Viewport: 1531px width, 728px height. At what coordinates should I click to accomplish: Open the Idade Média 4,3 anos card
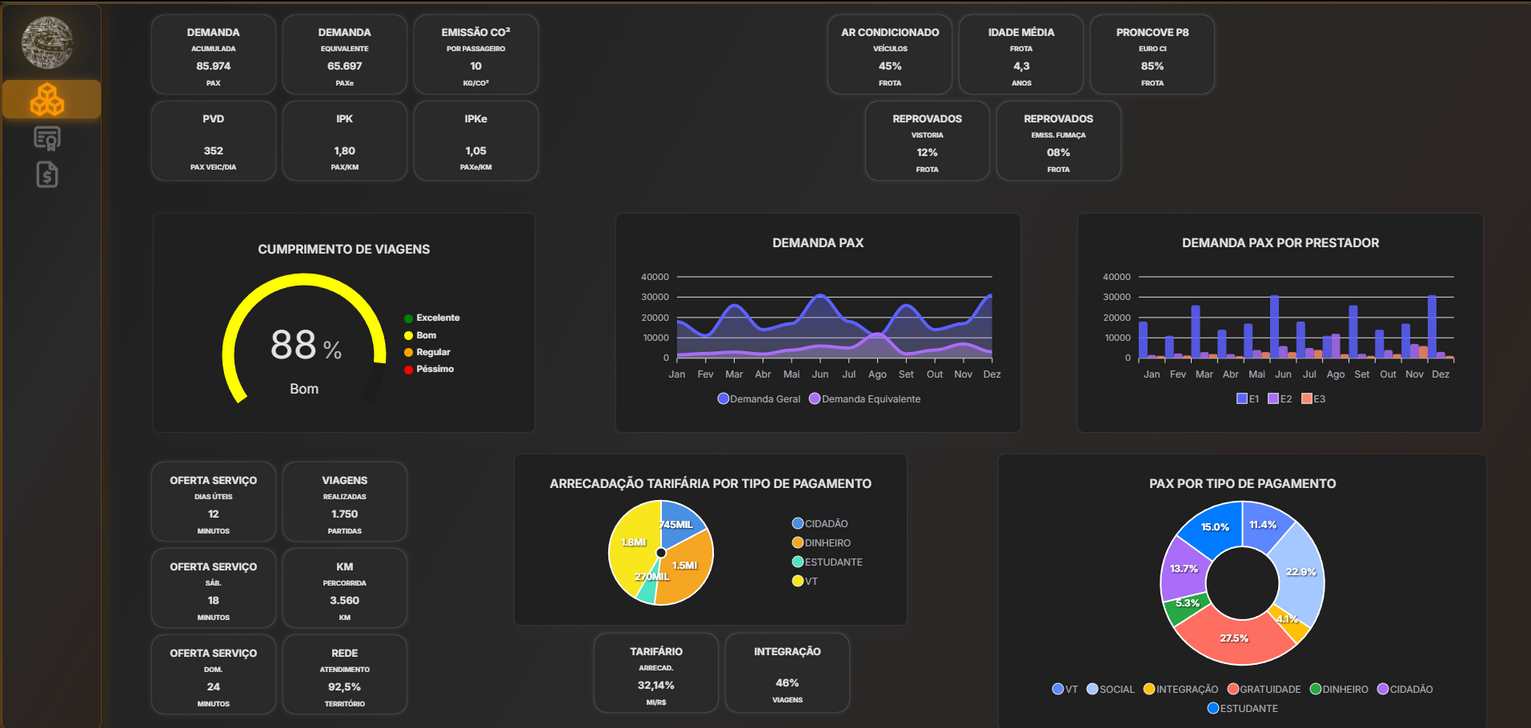click(1021, 55)
